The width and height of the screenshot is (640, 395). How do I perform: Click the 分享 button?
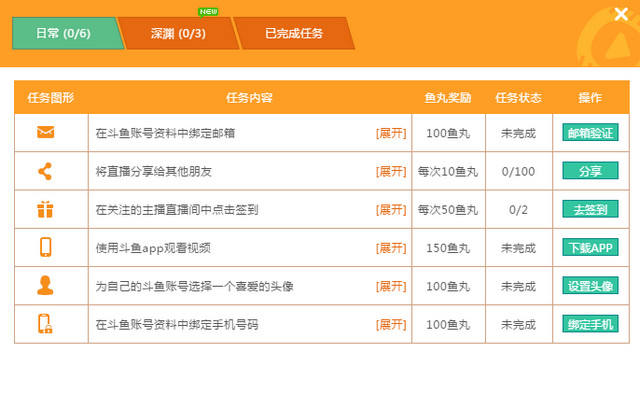click(x=590, y=171)
